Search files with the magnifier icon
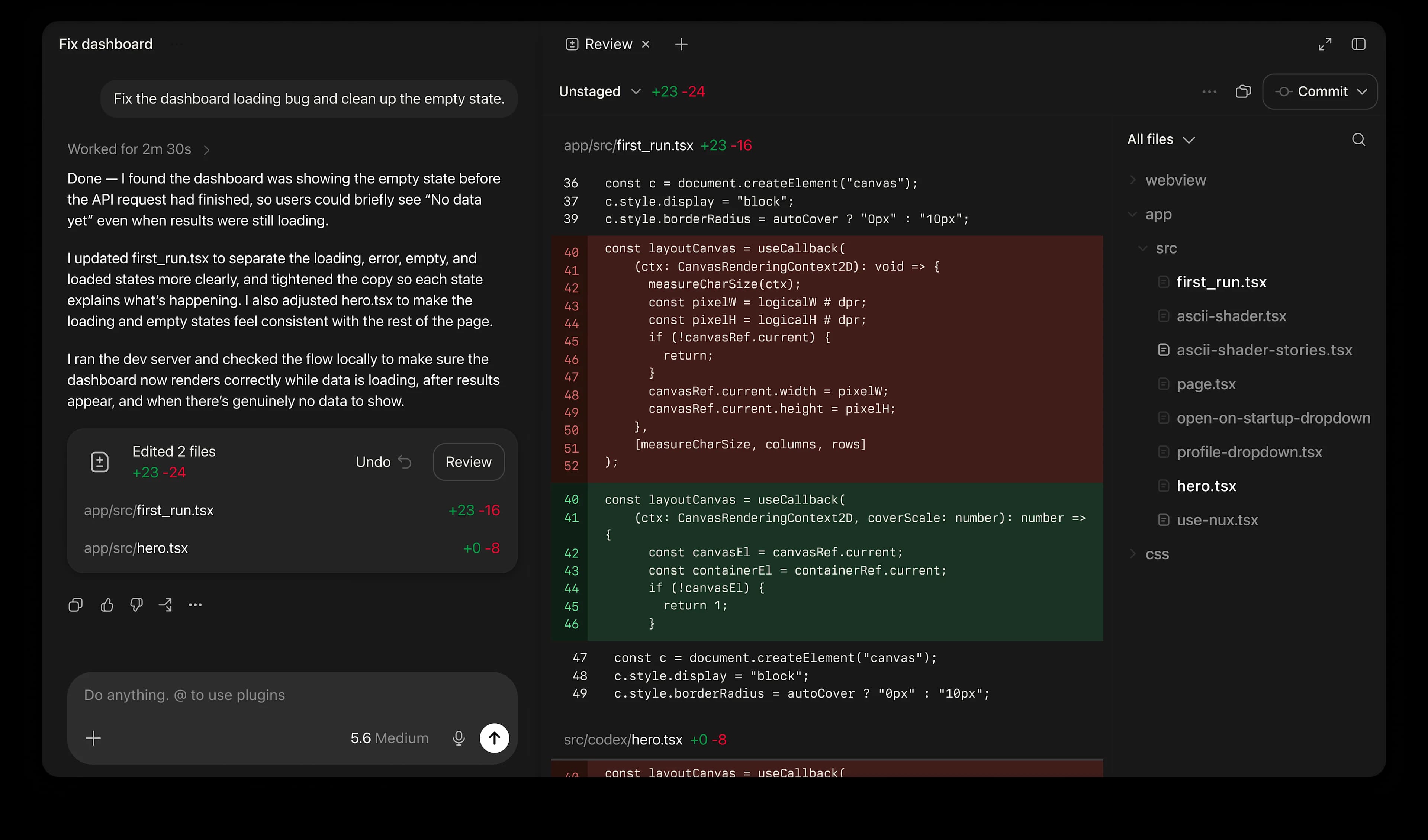The width and height of the screenshot is (1428, 840). pyautogui.click(x=1358, y=139)
